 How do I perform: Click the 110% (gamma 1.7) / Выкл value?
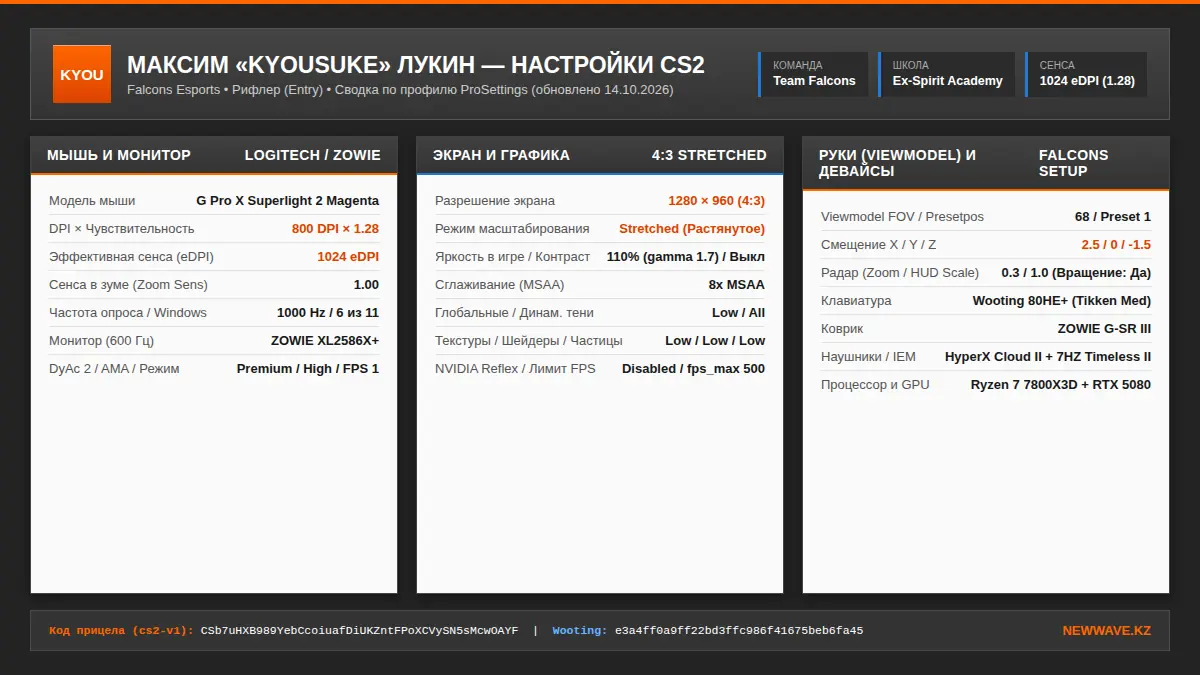click(x=686, y=256)
